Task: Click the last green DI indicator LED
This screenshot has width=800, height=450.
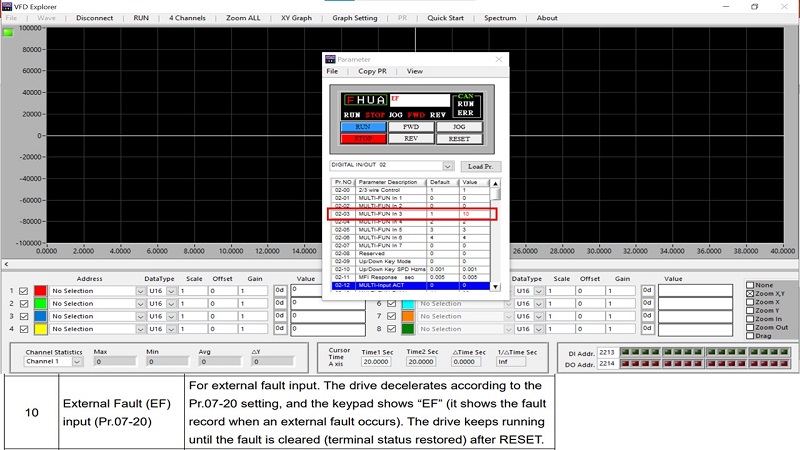Action: click(785, 352)
